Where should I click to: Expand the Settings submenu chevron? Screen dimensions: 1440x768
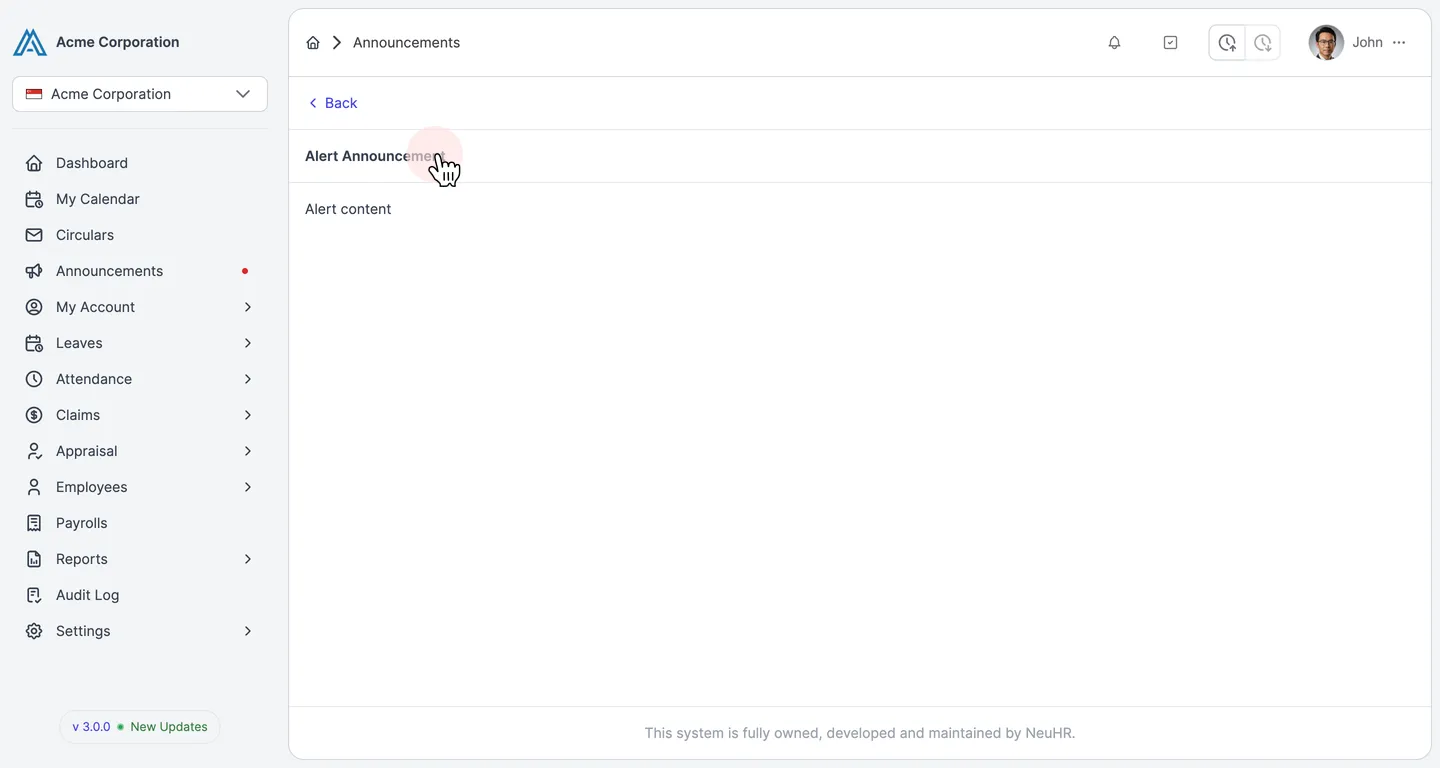point(248,631)
